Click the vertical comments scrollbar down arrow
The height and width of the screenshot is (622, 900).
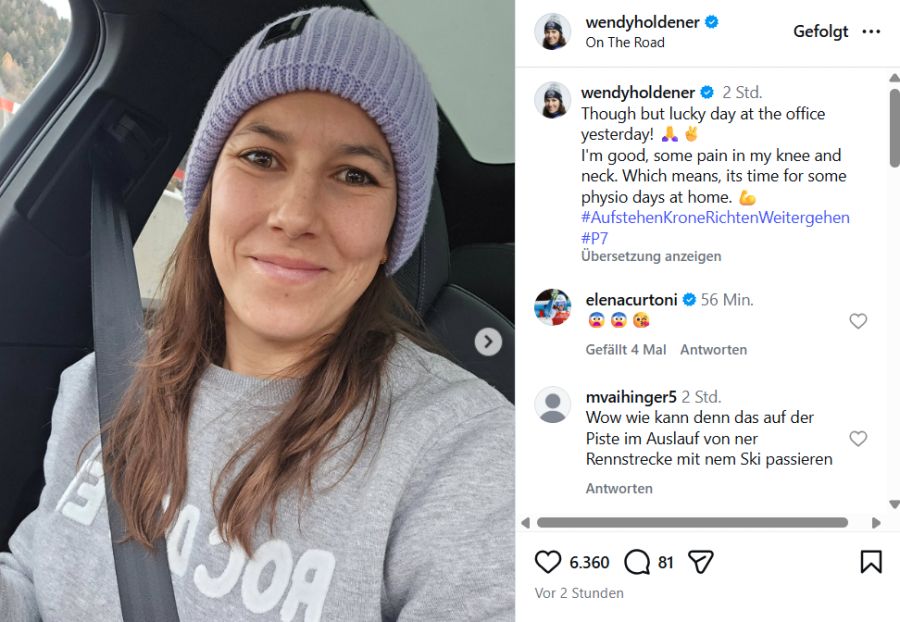[x=894, y=504]
